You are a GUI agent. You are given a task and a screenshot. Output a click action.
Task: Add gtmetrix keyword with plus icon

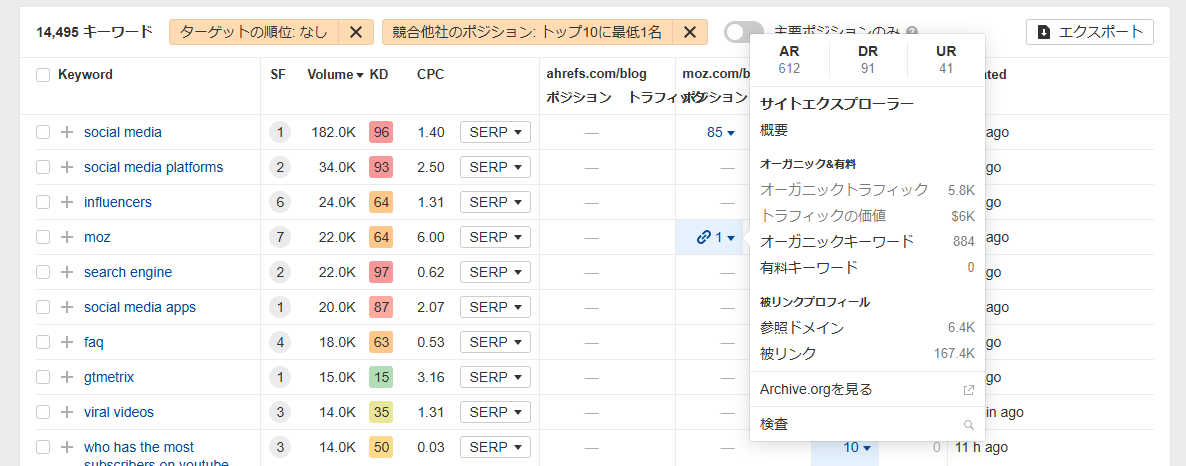tap(67, 377)
